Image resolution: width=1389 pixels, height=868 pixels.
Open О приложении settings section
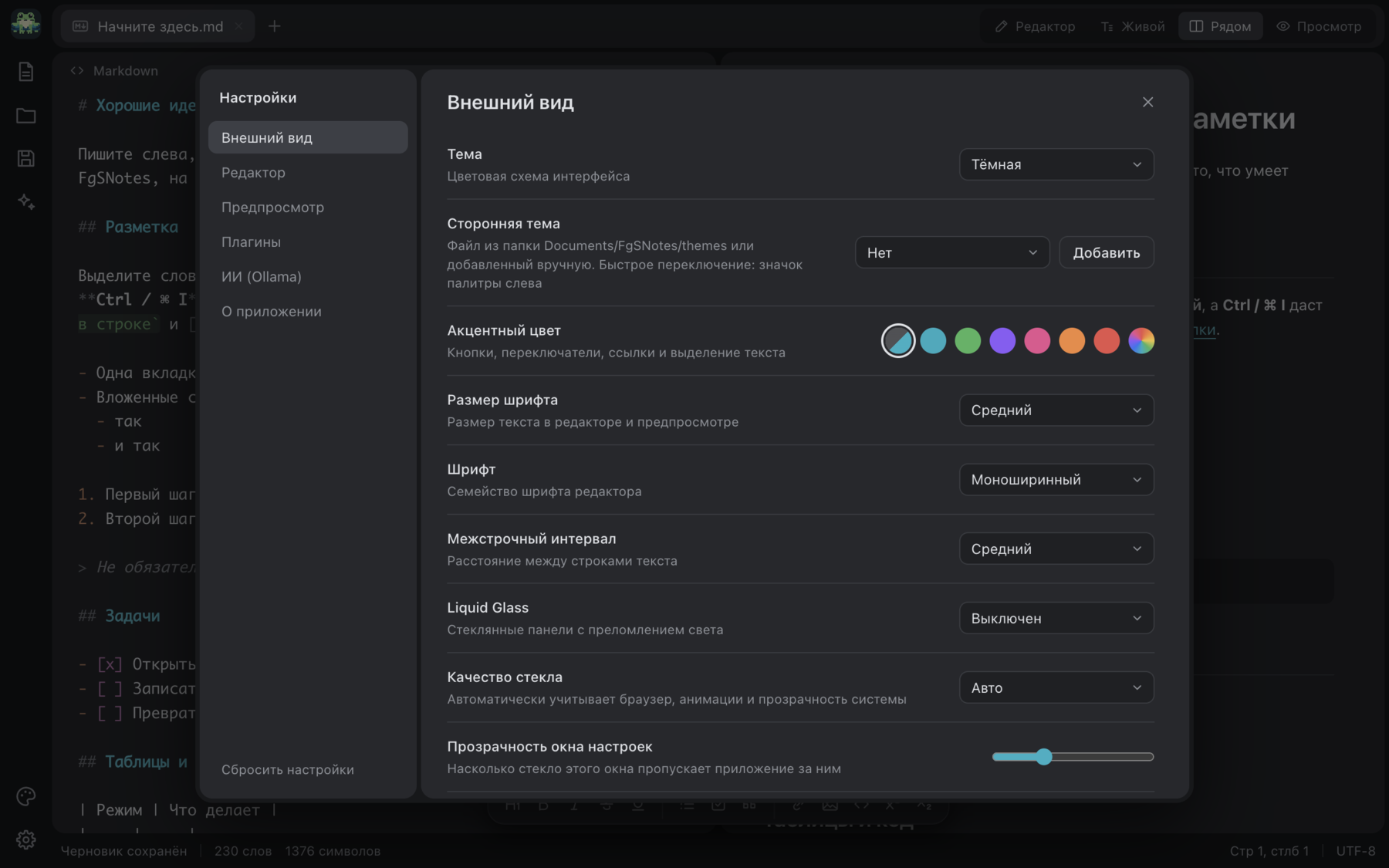click(308, 311)
